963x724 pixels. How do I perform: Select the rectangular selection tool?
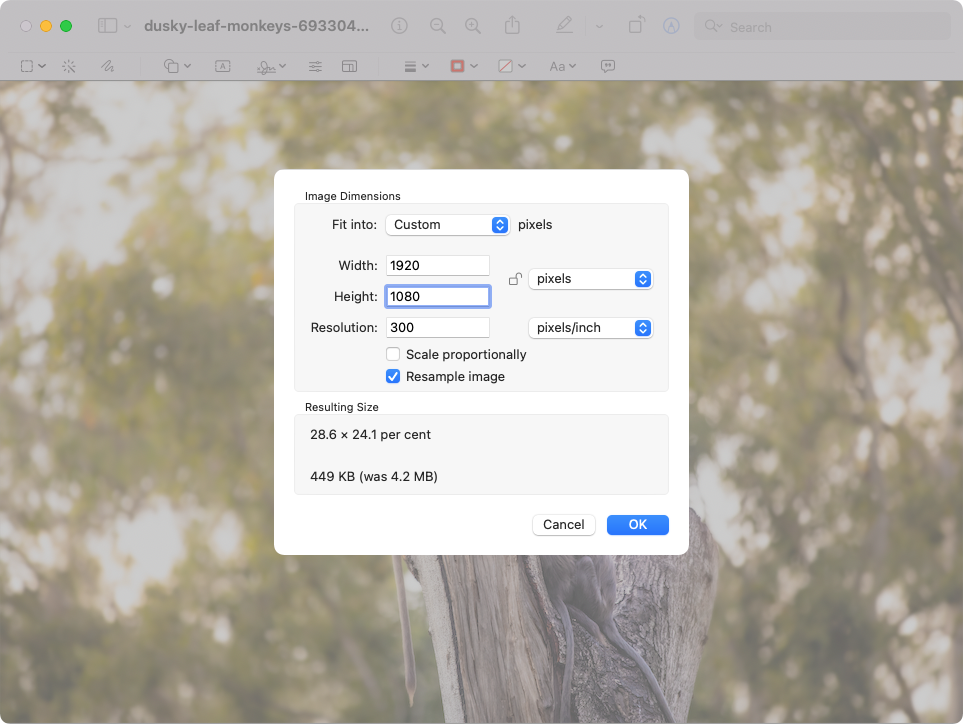pyautogui.click(x=27, y=66)
